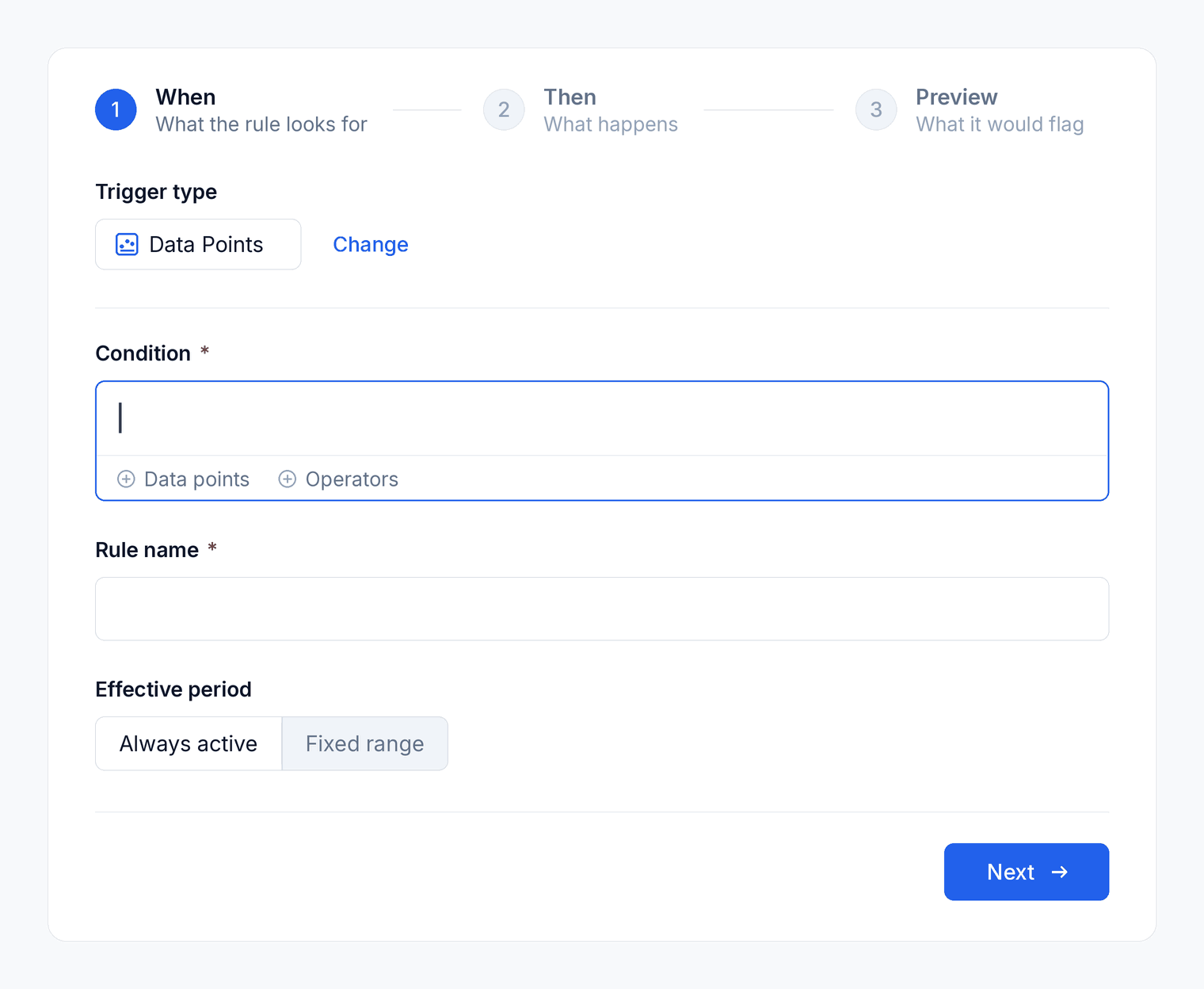Select step 1 circle for When

click(116, 109)
